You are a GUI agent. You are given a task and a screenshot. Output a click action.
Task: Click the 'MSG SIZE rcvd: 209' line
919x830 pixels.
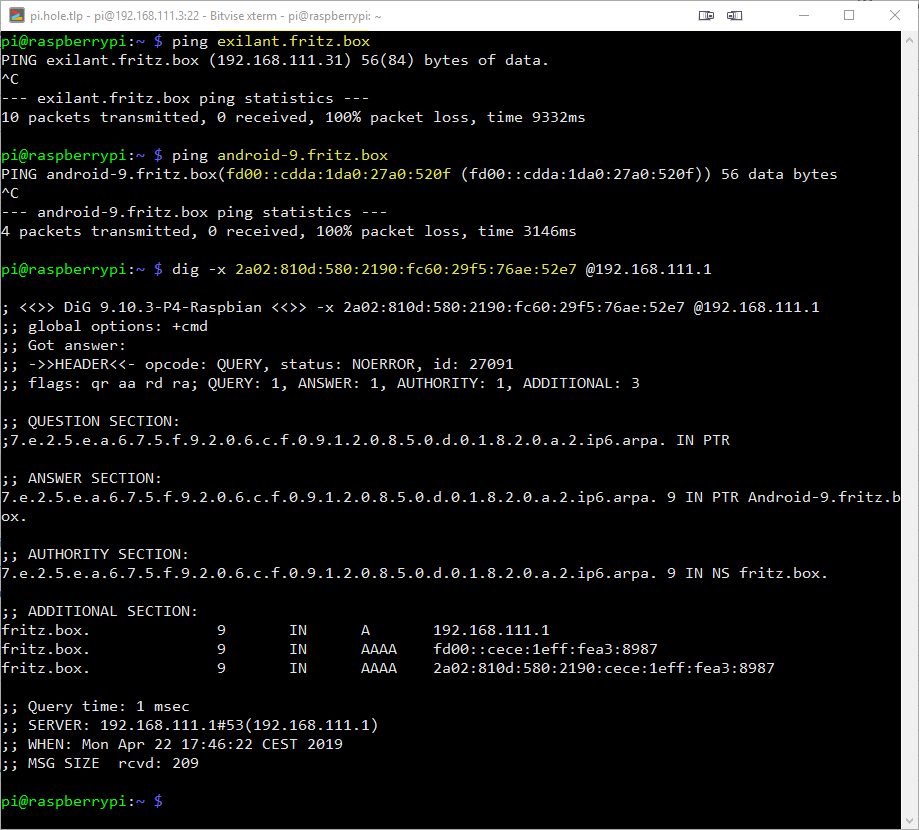coord(100,763)
